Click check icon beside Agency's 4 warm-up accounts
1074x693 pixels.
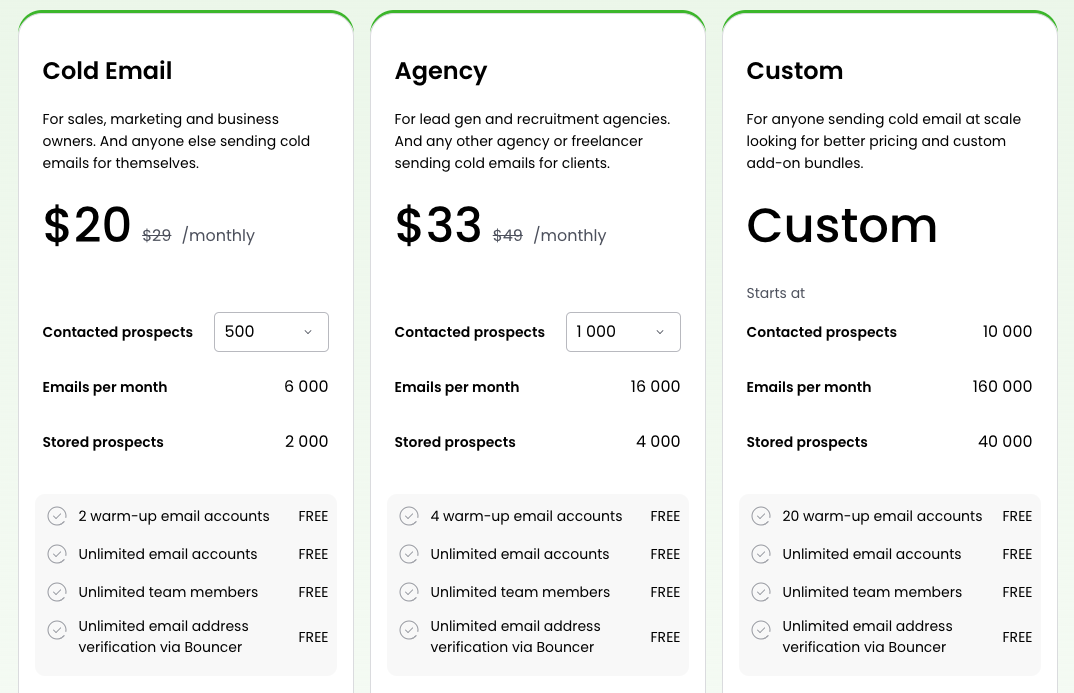(x=409, y=516)
